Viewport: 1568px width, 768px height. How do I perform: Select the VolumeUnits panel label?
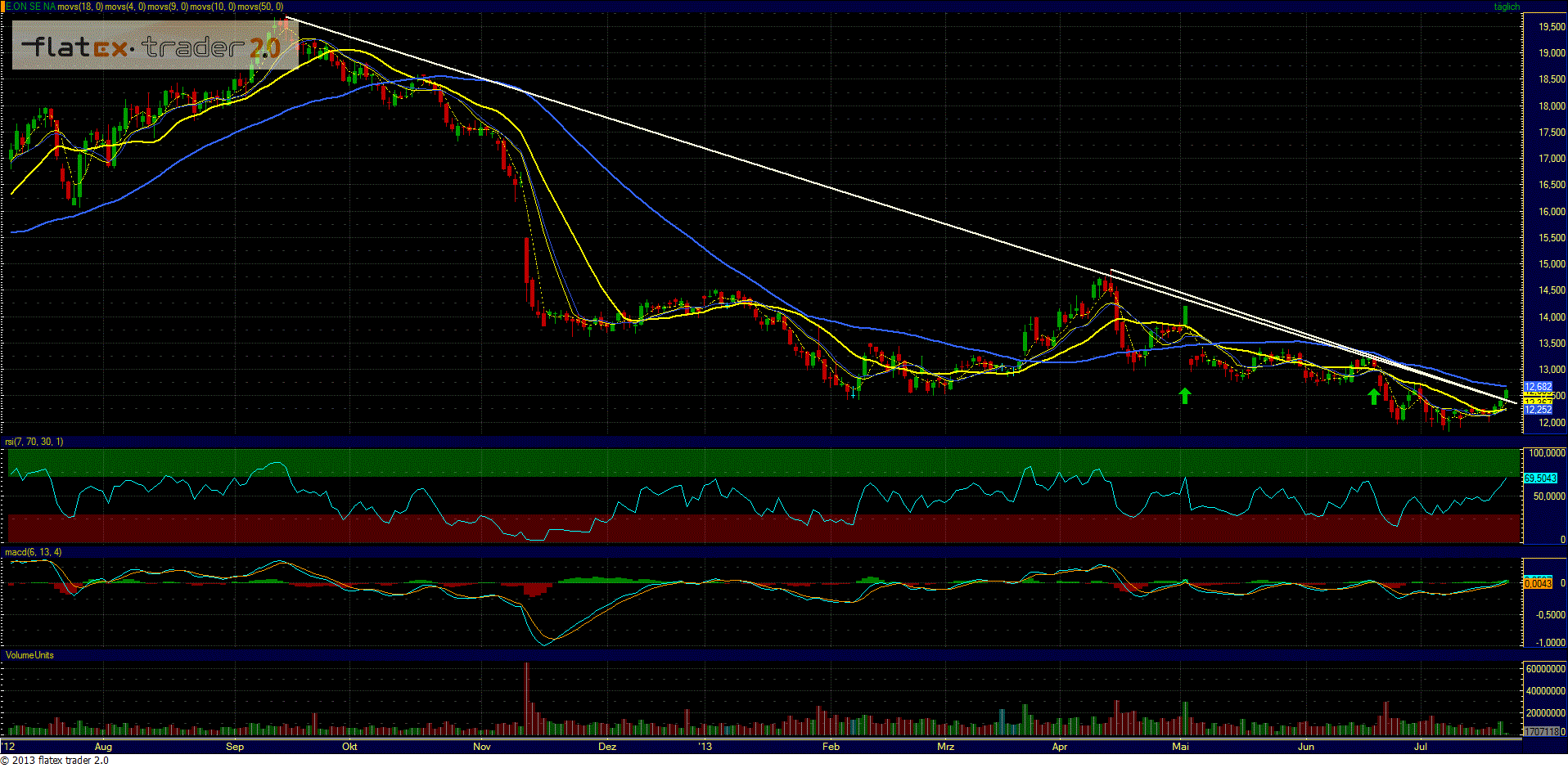pyautogui.click(x=29, y=655)
